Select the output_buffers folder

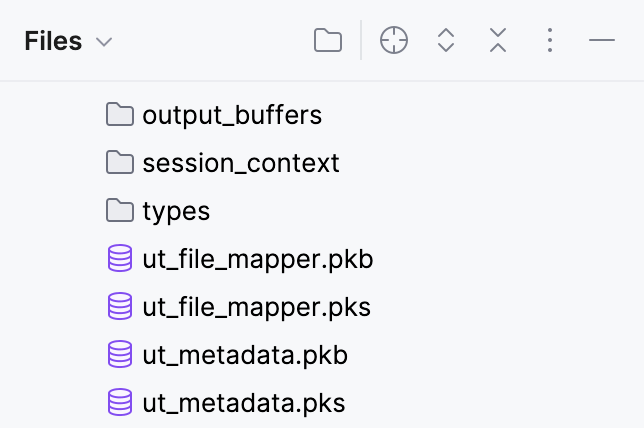pos(232,115)
